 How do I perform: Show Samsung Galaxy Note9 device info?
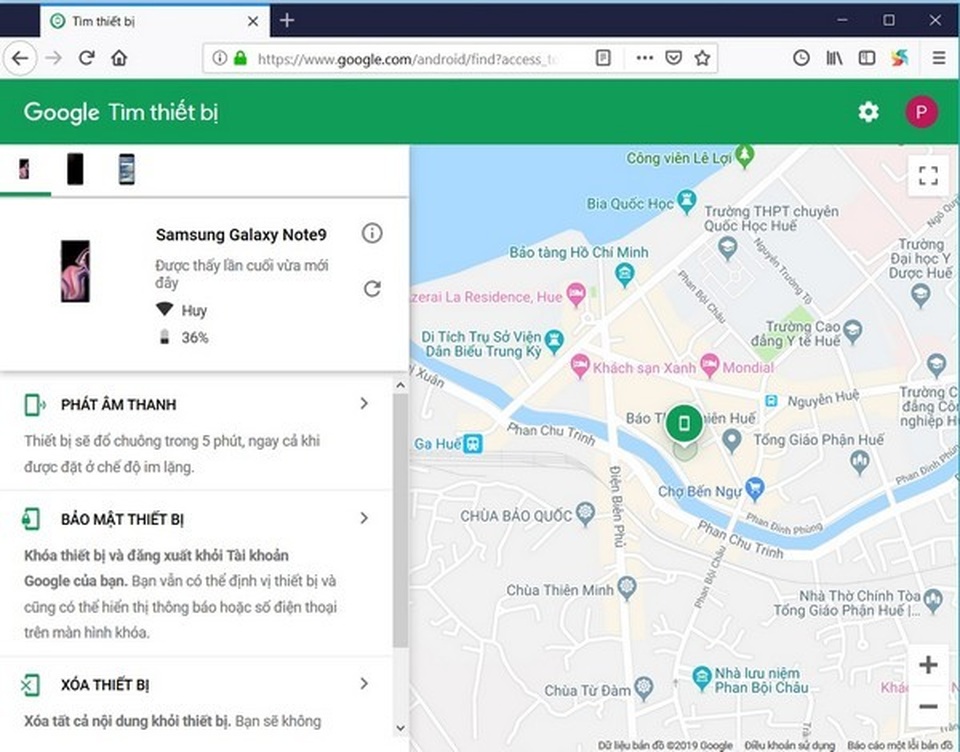click(x=372, y=233)
